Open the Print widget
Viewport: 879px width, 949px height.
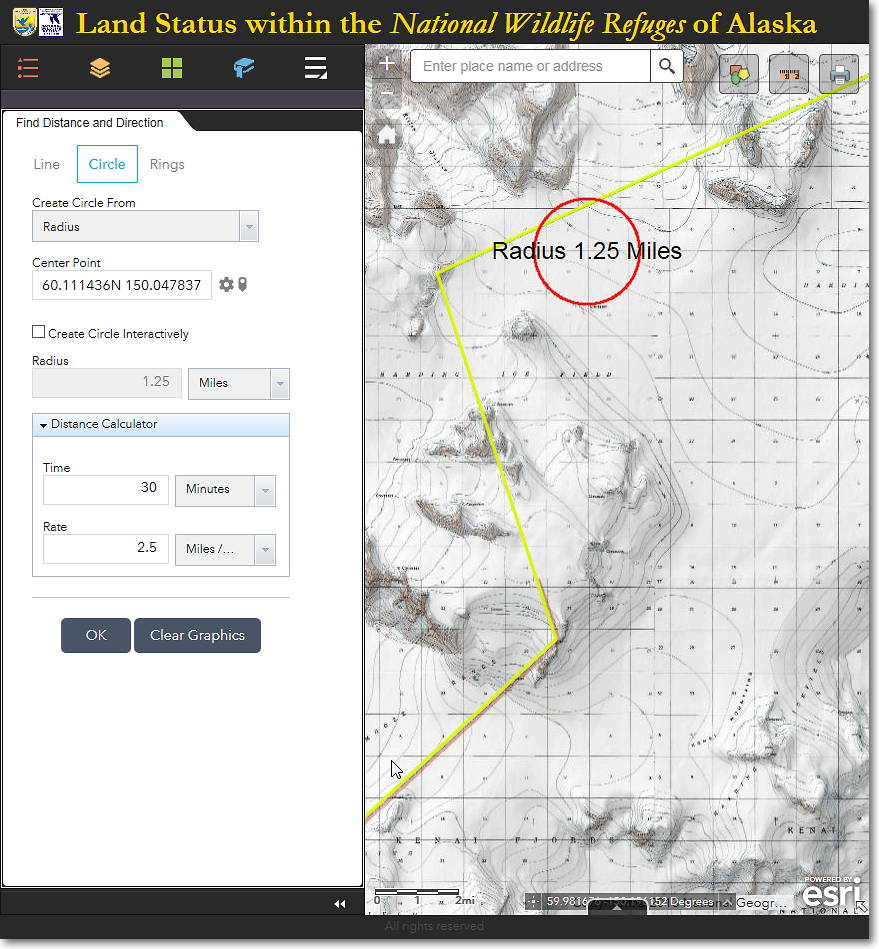click(839, 74)
